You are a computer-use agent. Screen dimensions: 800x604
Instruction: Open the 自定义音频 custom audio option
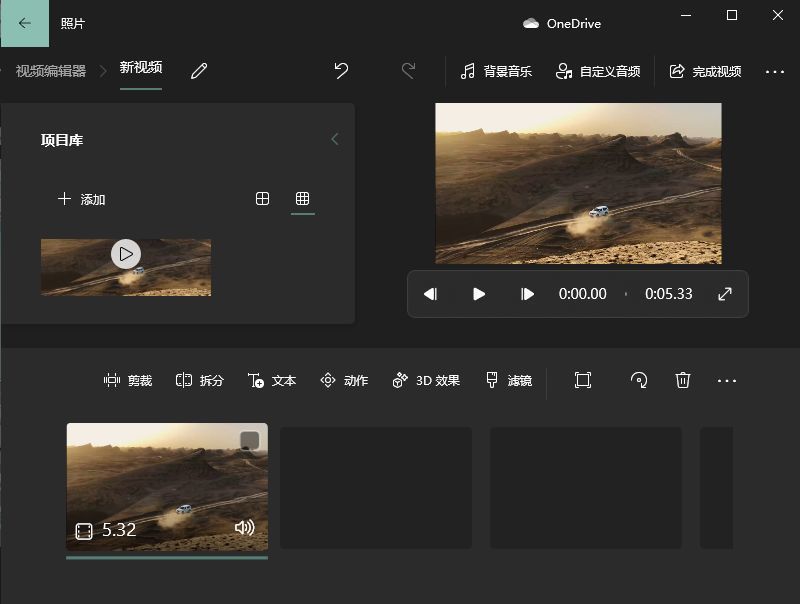[x=598, y=71]
